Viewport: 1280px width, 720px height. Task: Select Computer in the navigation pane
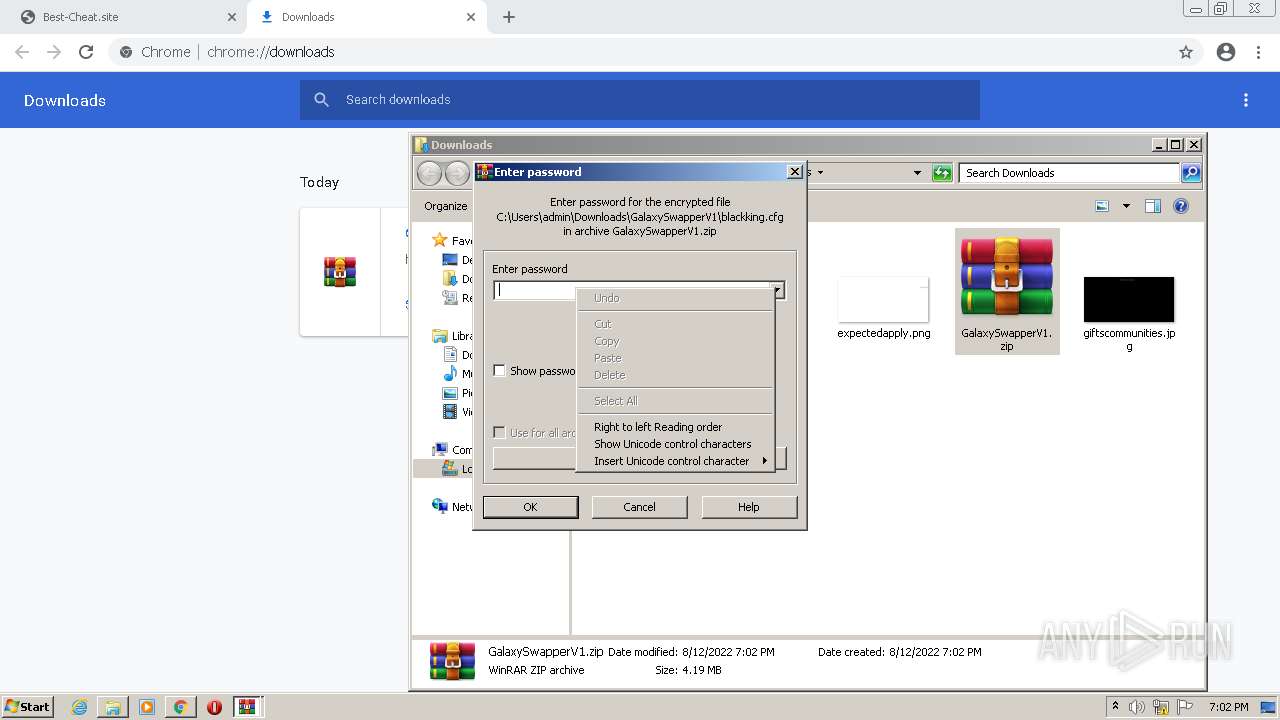click(x=453, y=450)
